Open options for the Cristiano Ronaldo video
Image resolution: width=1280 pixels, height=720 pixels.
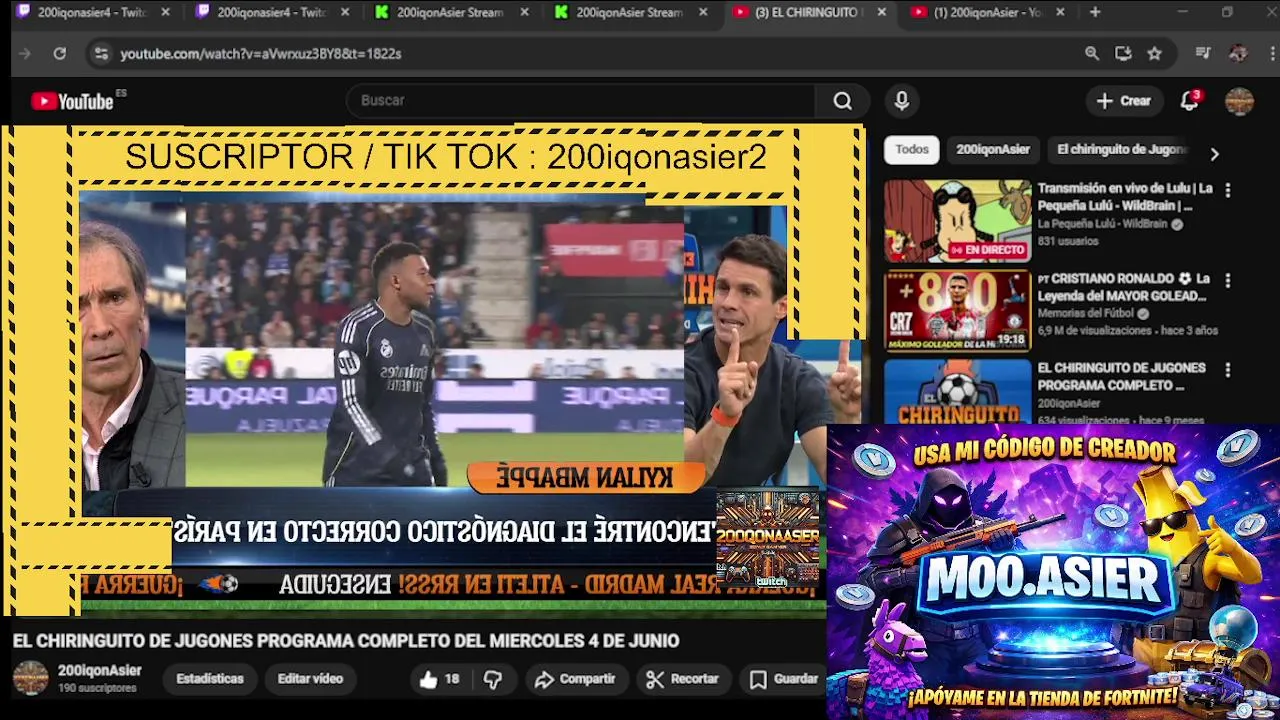(x=1228, y=280)
